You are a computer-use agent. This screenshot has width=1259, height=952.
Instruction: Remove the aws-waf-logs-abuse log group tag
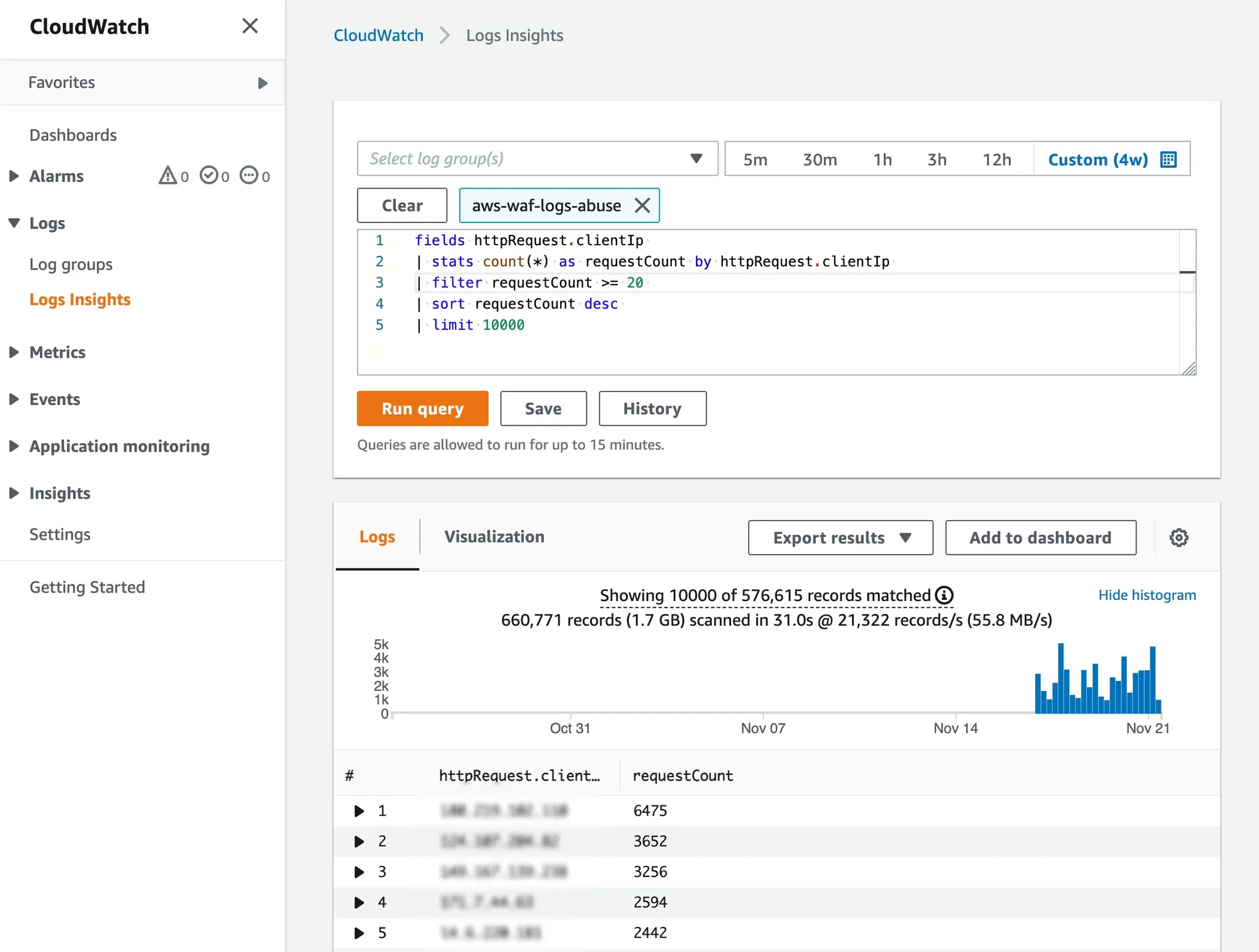click(x=642, y=205)
